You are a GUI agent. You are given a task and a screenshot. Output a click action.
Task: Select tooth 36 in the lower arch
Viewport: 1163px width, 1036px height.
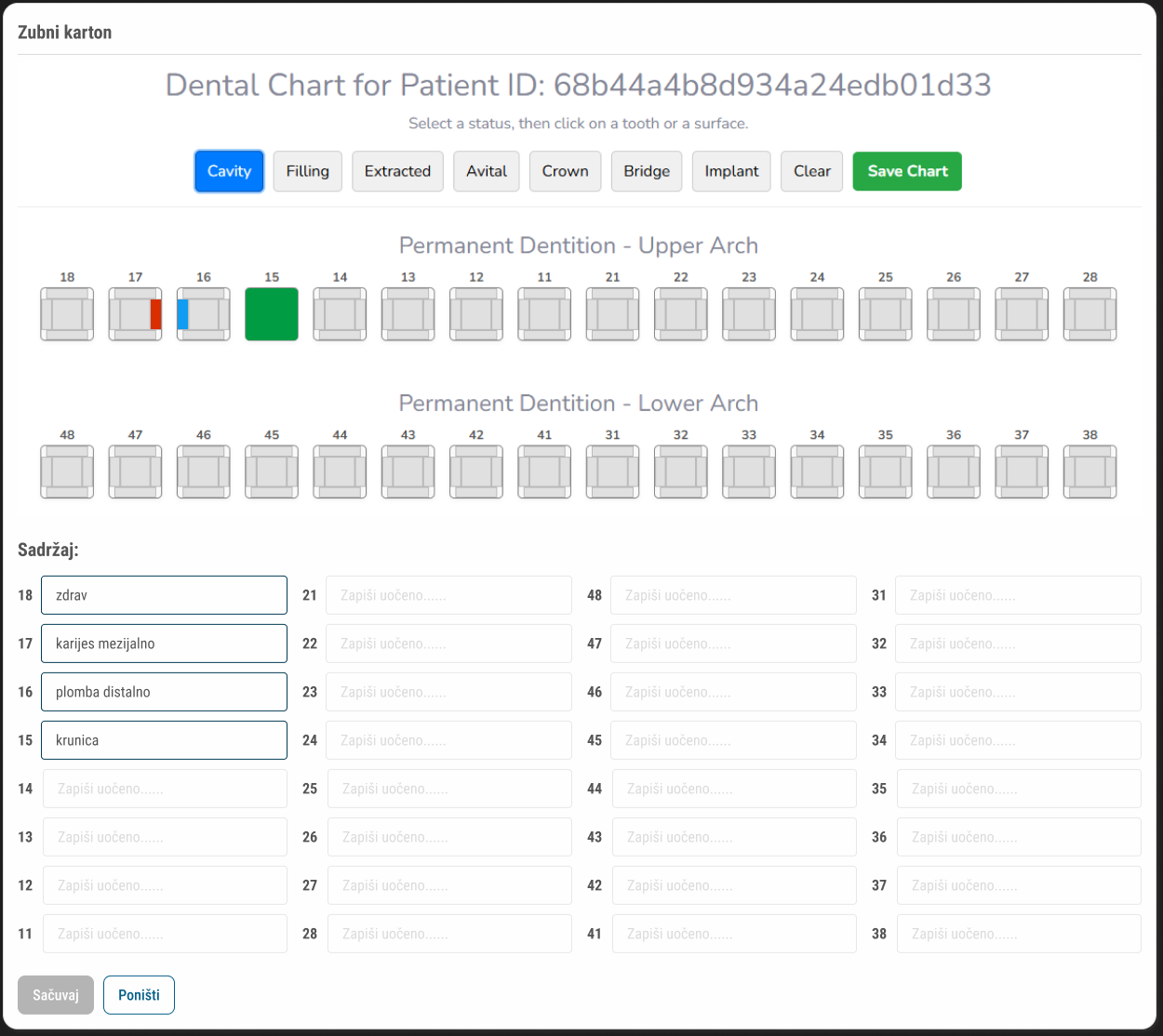(x=954, y=472)
